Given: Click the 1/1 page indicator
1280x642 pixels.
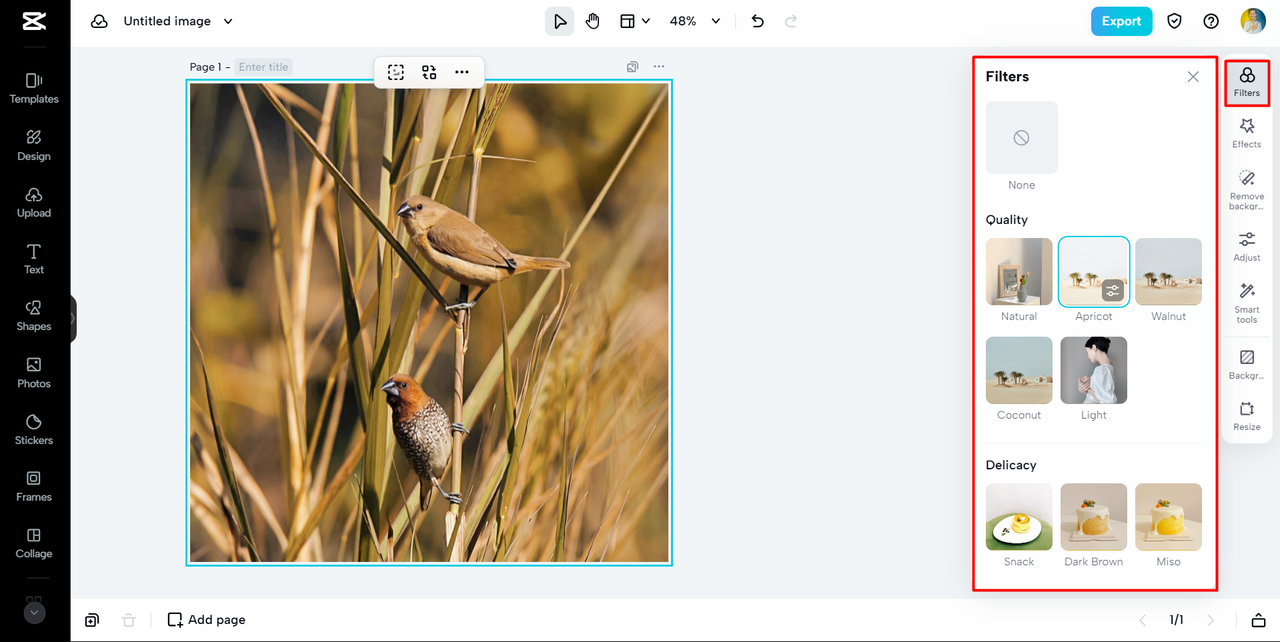Looking at the screenshot, I should tap(1177, 620).
